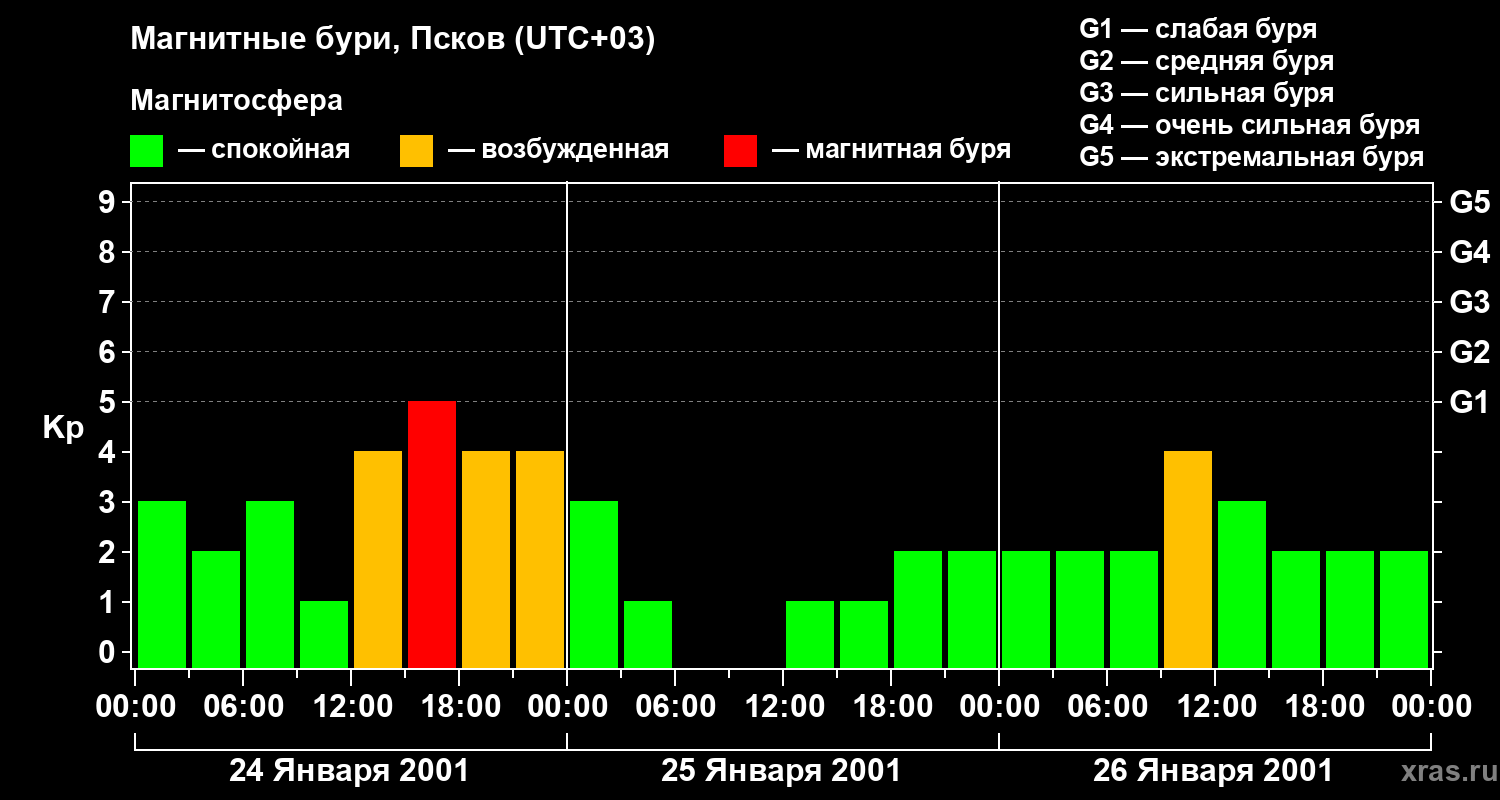Select the '24 Января 2001' date label
The width and height of the screenshot is (1500, 800).
(349, 771)
